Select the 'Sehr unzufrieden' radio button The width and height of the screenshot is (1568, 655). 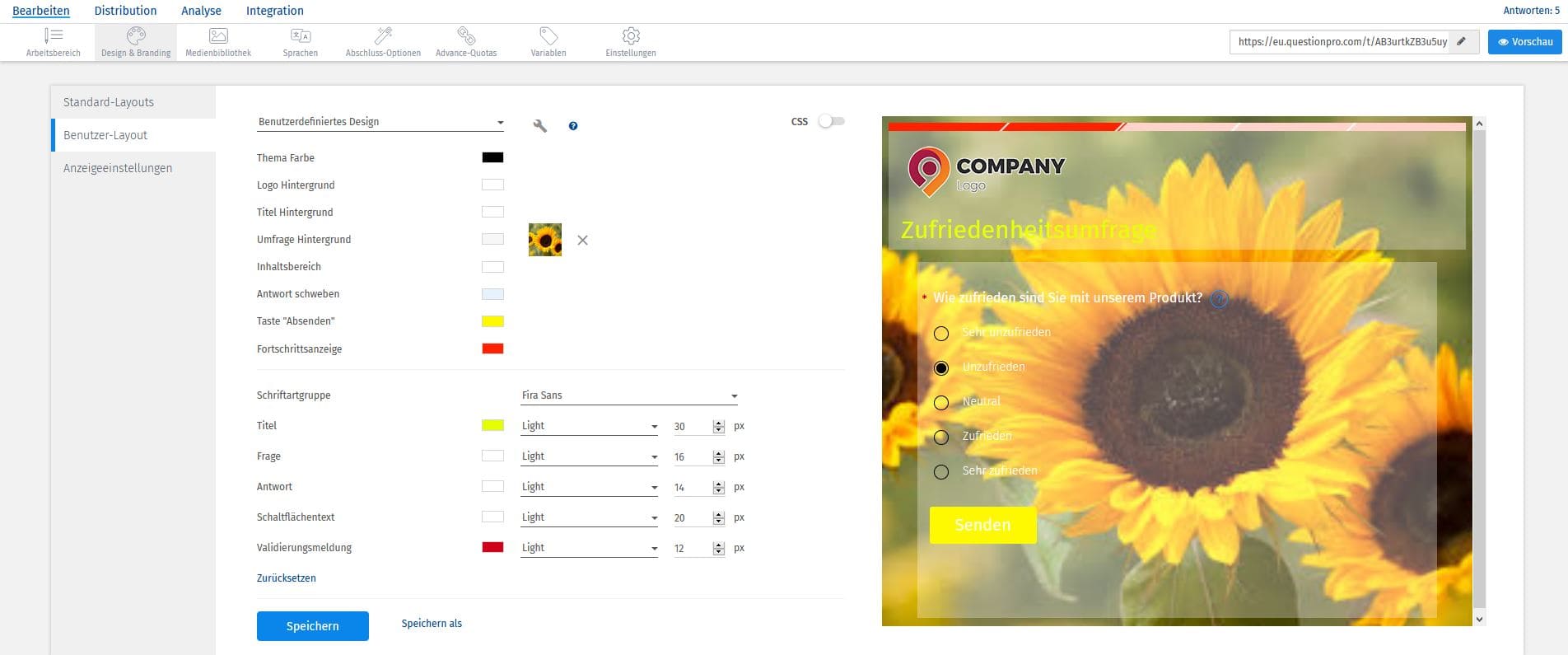coord(941,334)
